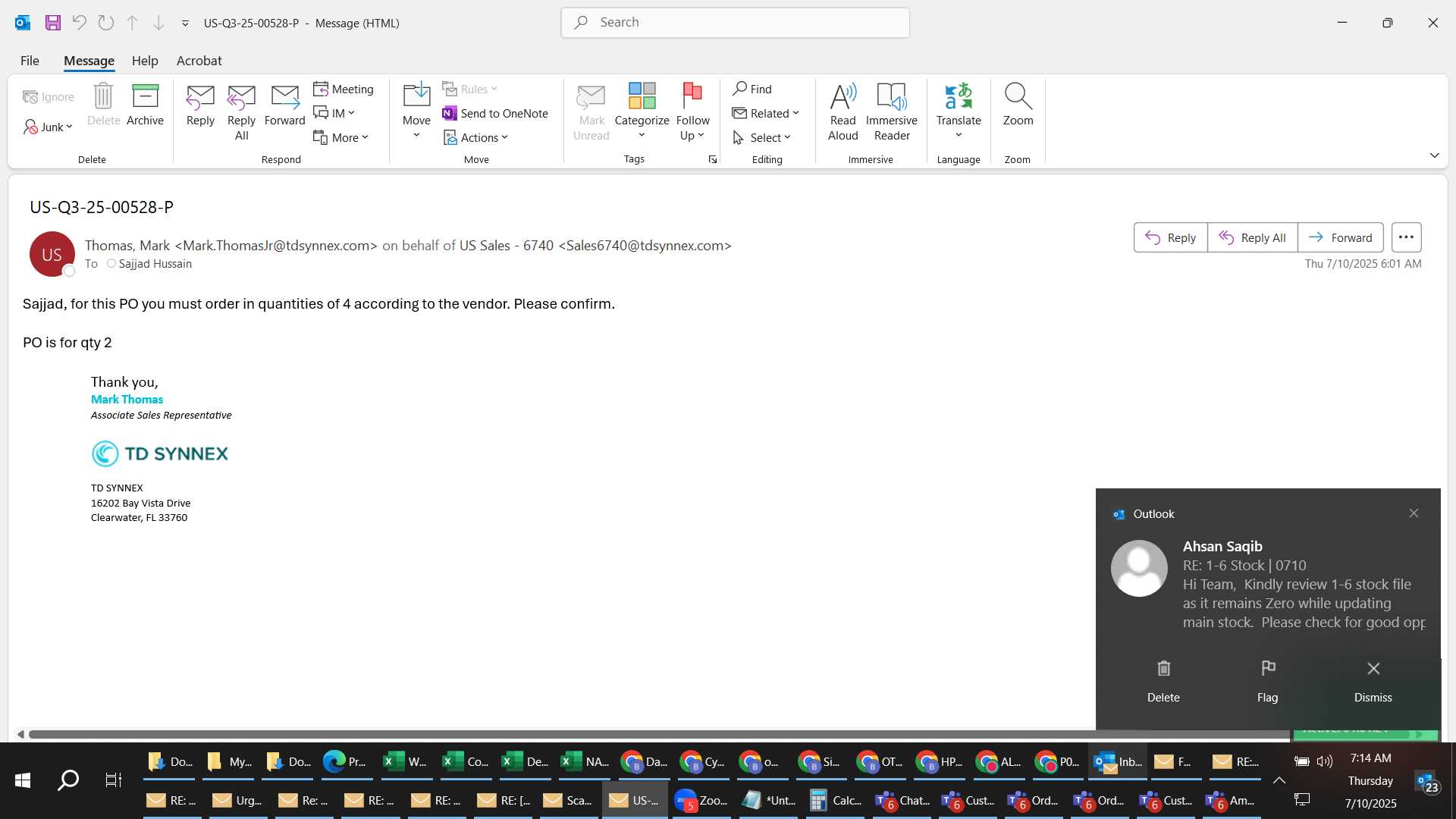The height and width of the screenshot is (819, 1456).
Task: Open the Help tab
Action: tap(145, 61)
